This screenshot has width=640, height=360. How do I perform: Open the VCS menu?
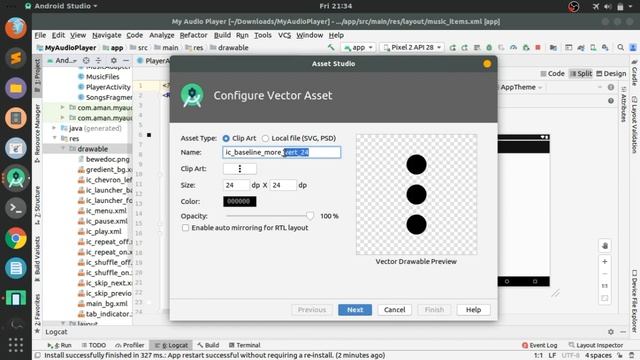(x=284, y=35)
